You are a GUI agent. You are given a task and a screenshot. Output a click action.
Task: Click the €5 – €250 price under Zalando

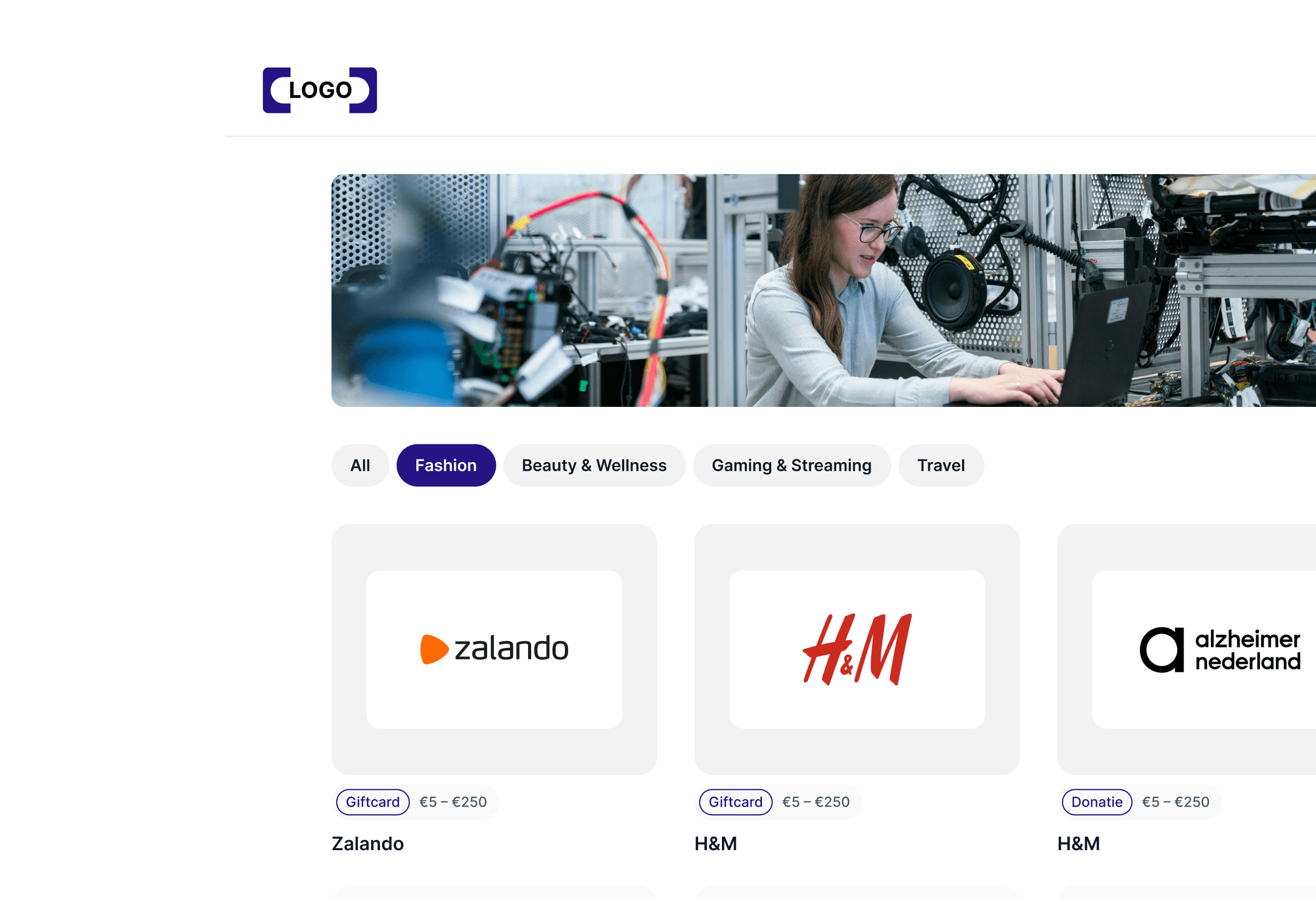pos(453,802)
